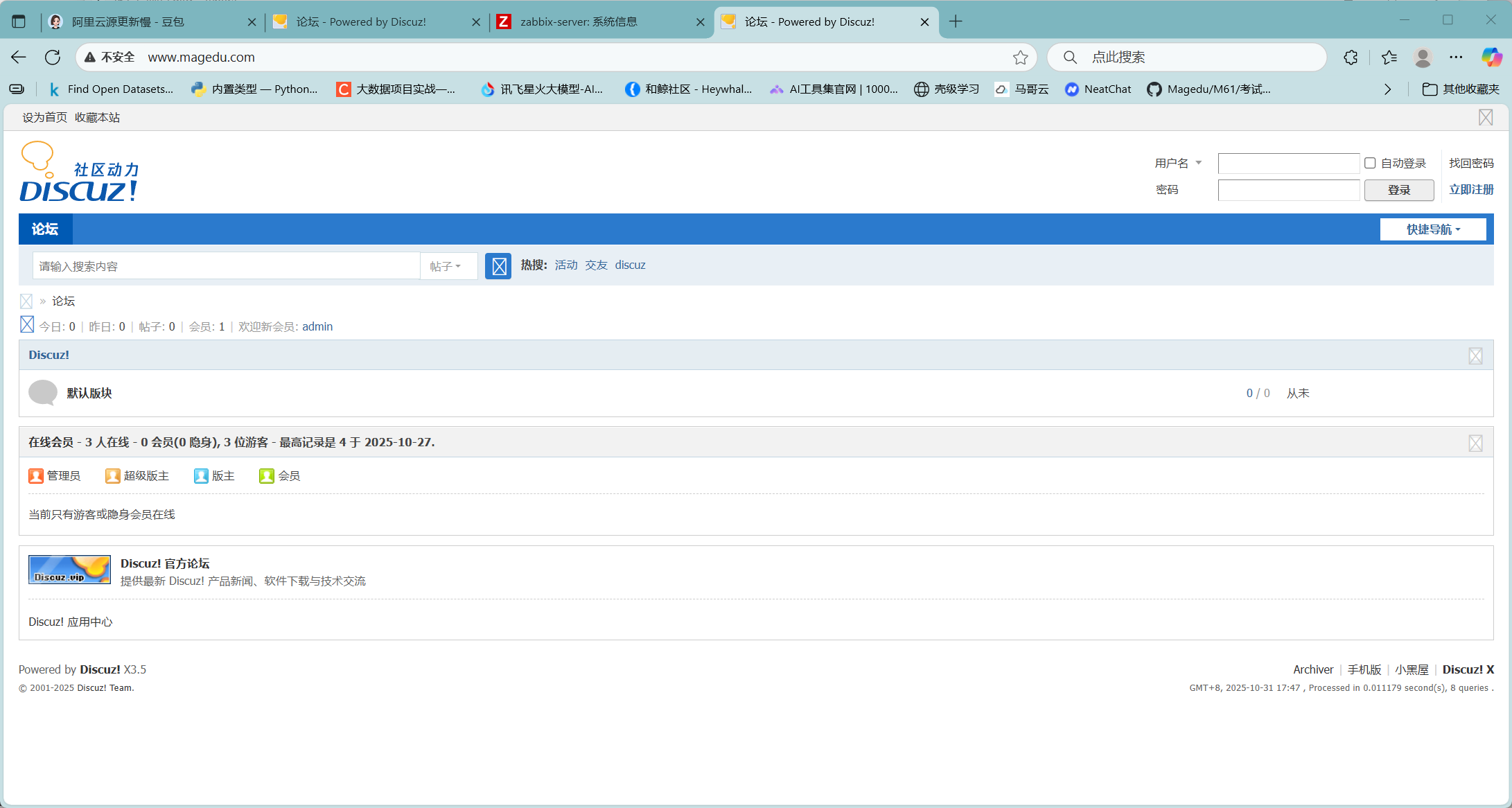The width and height of the screenshot is (1512, 808).
Task: Open the 帖子 search type dropdown
Action: click(446, 266)
